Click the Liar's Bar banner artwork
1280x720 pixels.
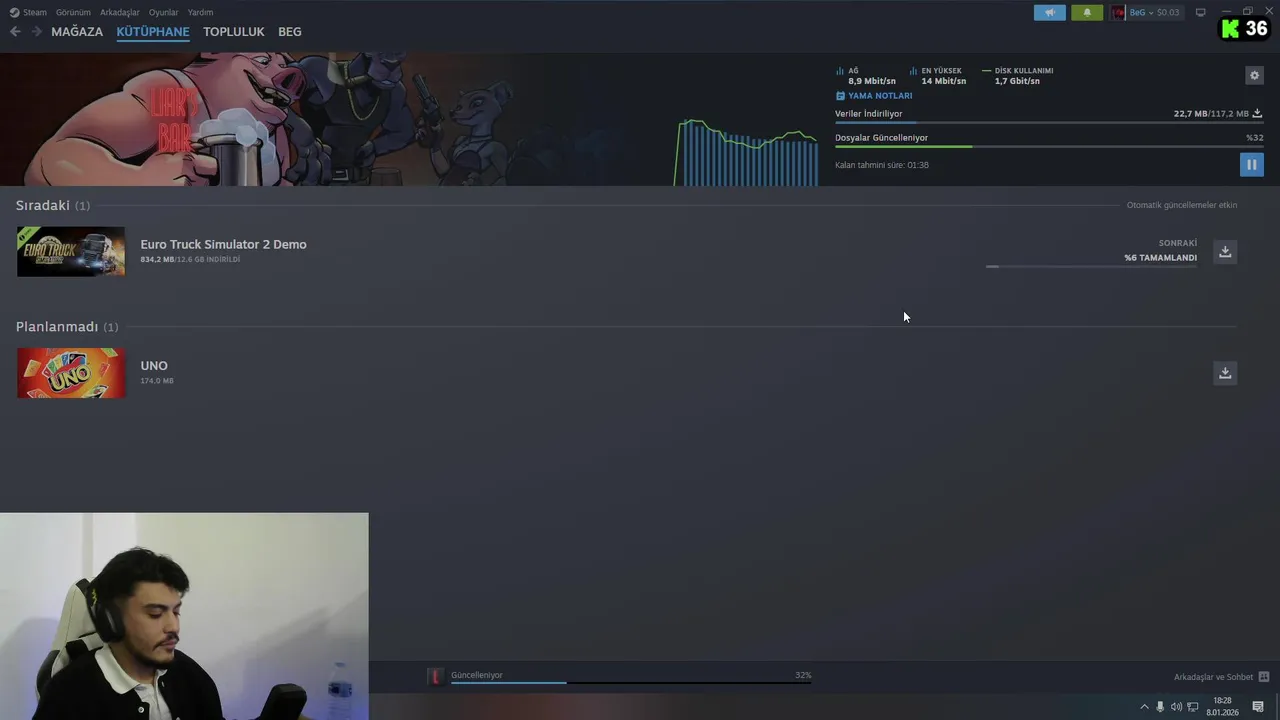(300, 119)
